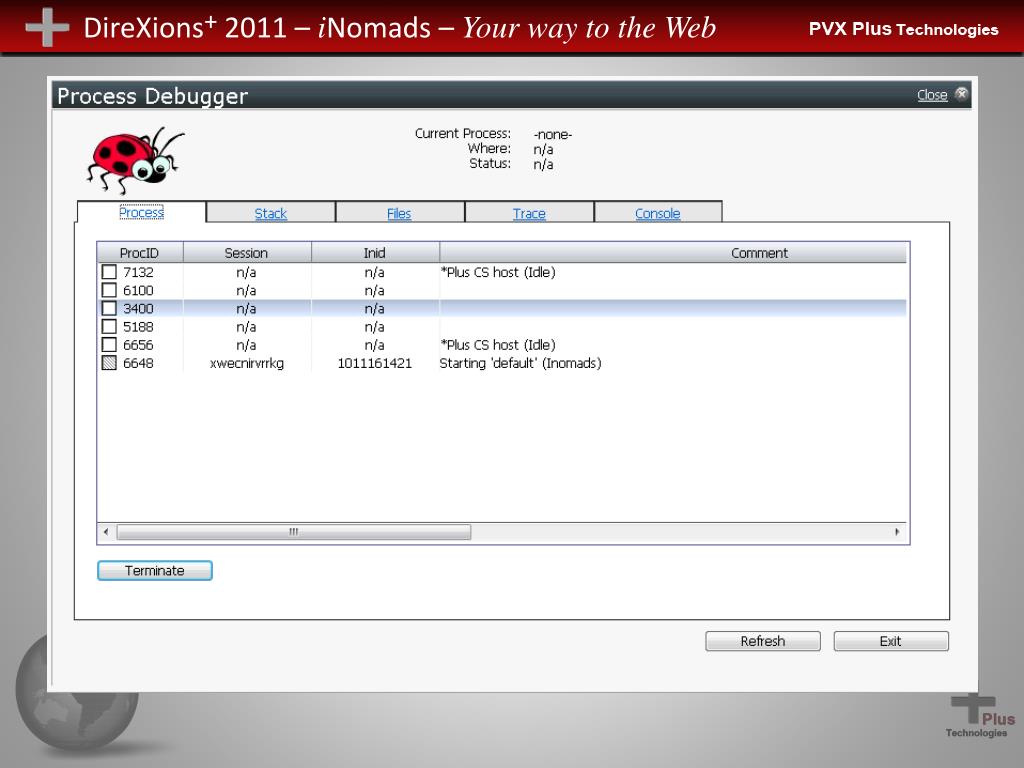Open the Files tab
Viewport: 1024px width, 768px height.
[399, 214]
